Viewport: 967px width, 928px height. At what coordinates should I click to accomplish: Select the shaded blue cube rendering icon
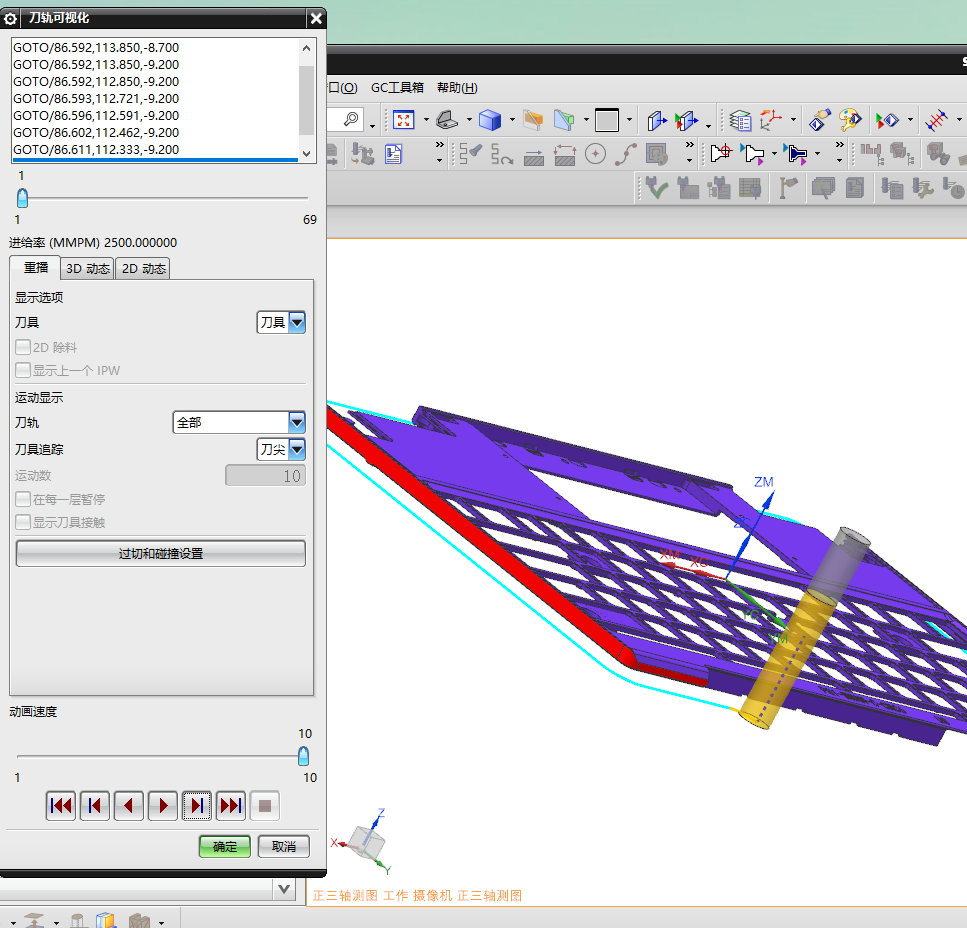tap(490, 120)
